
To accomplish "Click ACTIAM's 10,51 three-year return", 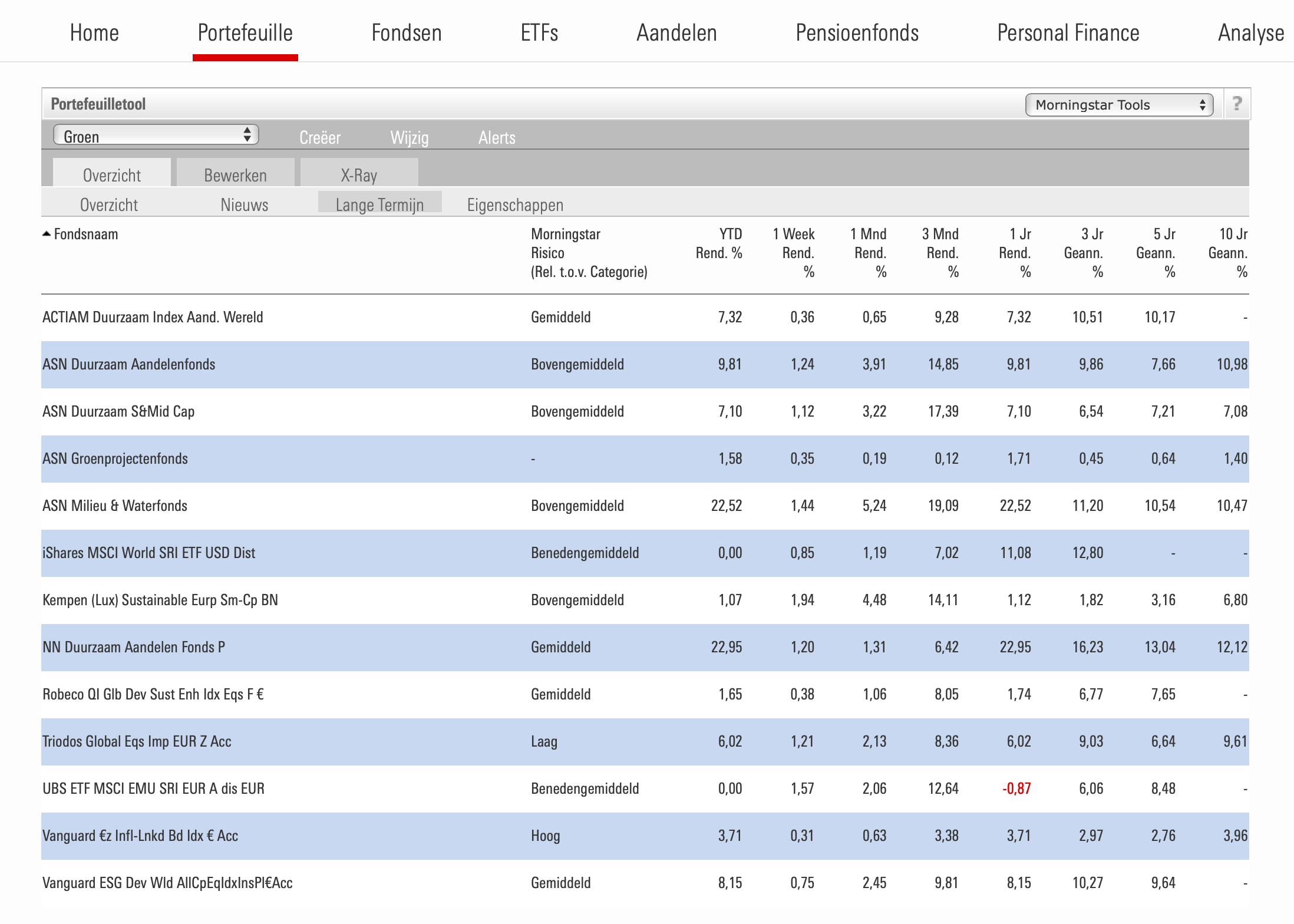I will 1088,317.
